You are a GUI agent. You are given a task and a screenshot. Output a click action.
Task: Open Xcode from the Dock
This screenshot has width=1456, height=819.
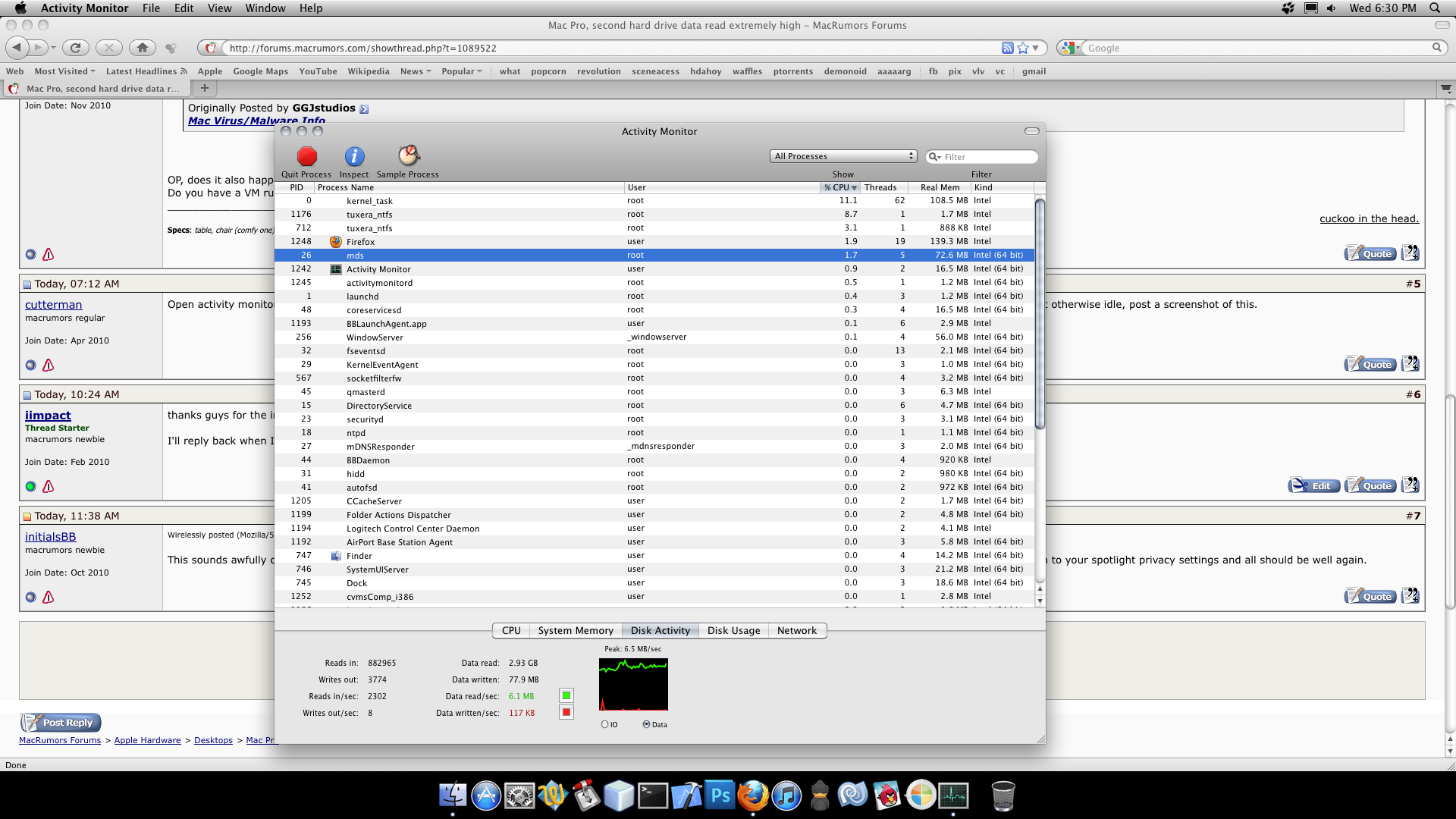coord(686,795)
